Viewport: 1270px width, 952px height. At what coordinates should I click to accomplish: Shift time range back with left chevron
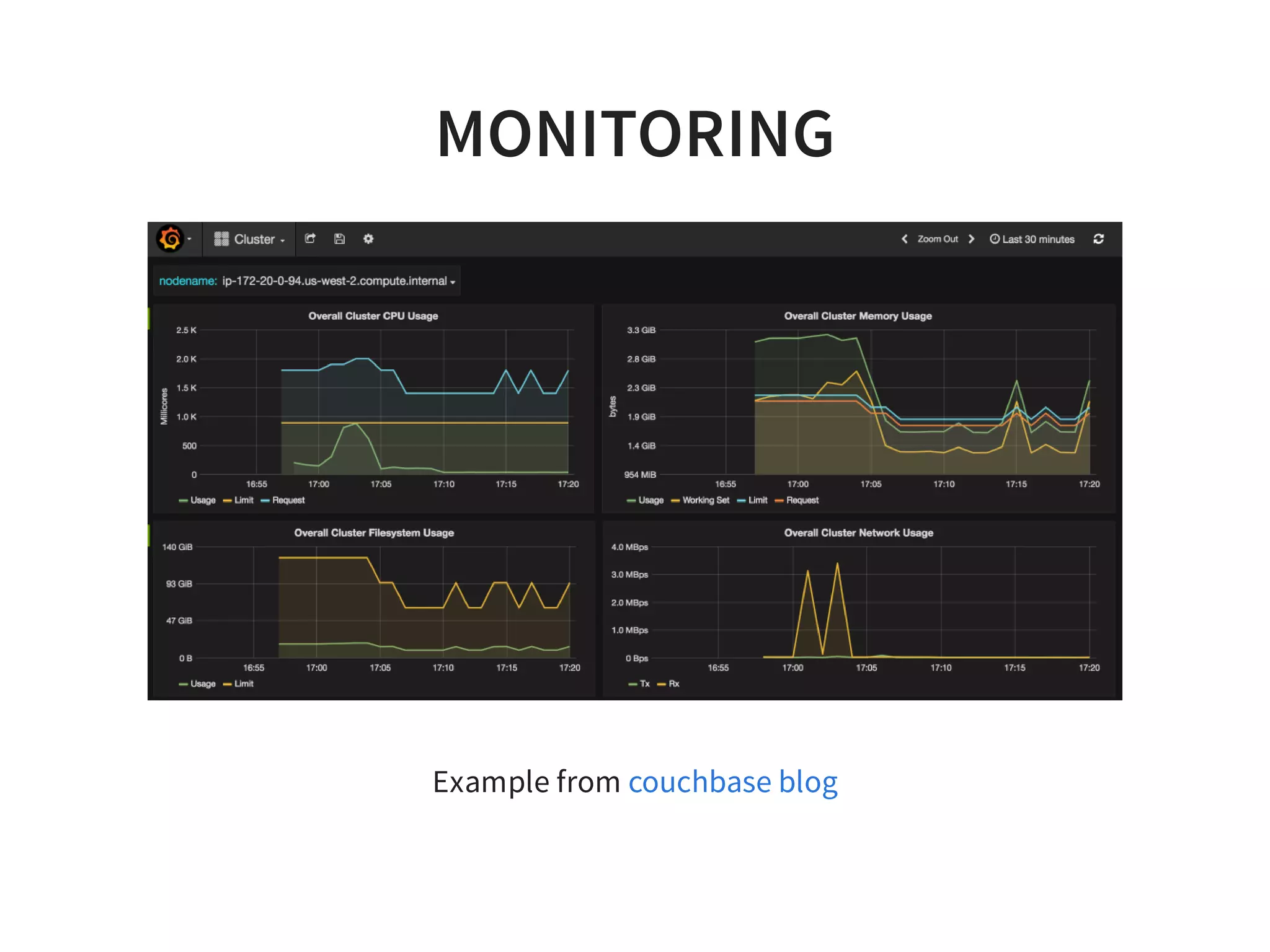click(904, 239)
